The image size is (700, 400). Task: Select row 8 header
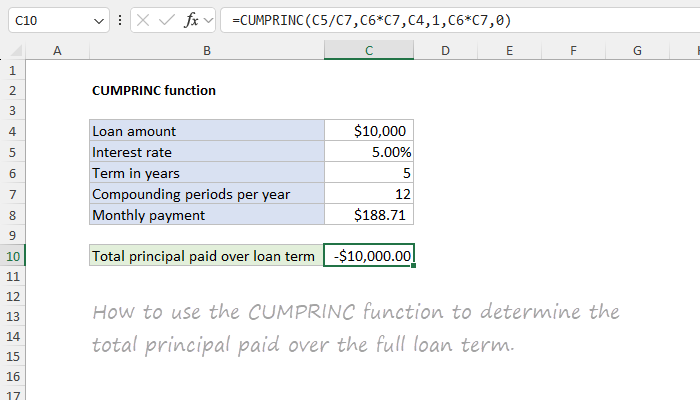tap(12, 215)
